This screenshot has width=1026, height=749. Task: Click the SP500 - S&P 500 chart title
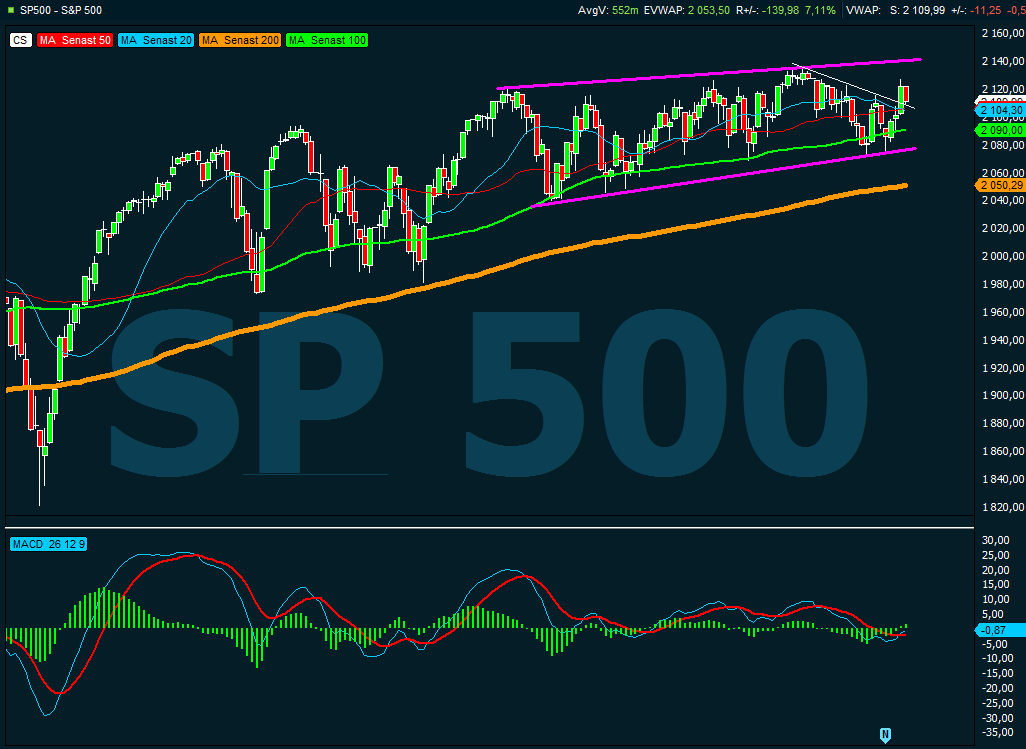(x=61, y=10)
